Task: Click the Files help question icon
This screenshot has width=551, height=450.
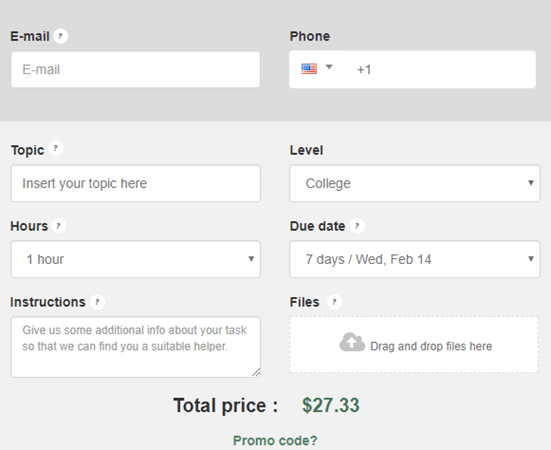Action: tap(334, 302)
